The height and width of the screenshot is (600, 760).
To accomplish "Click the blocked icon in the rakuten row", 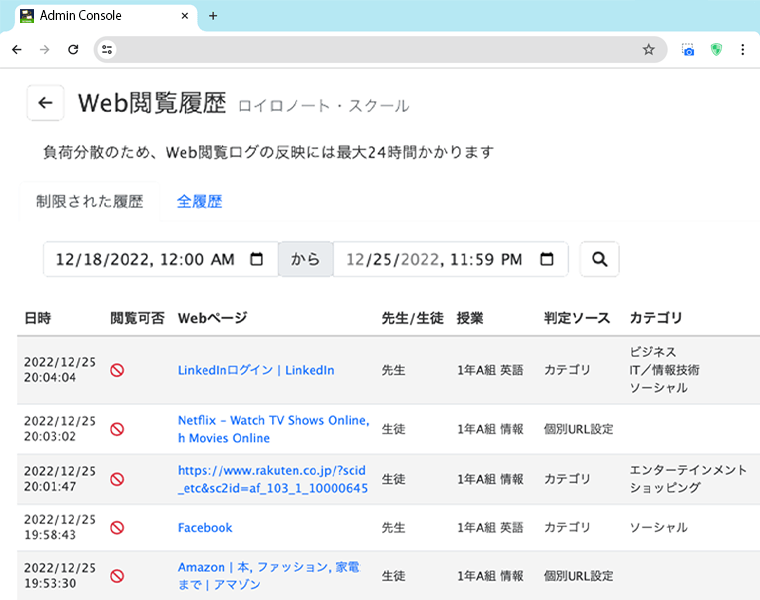I will point(117,479).
